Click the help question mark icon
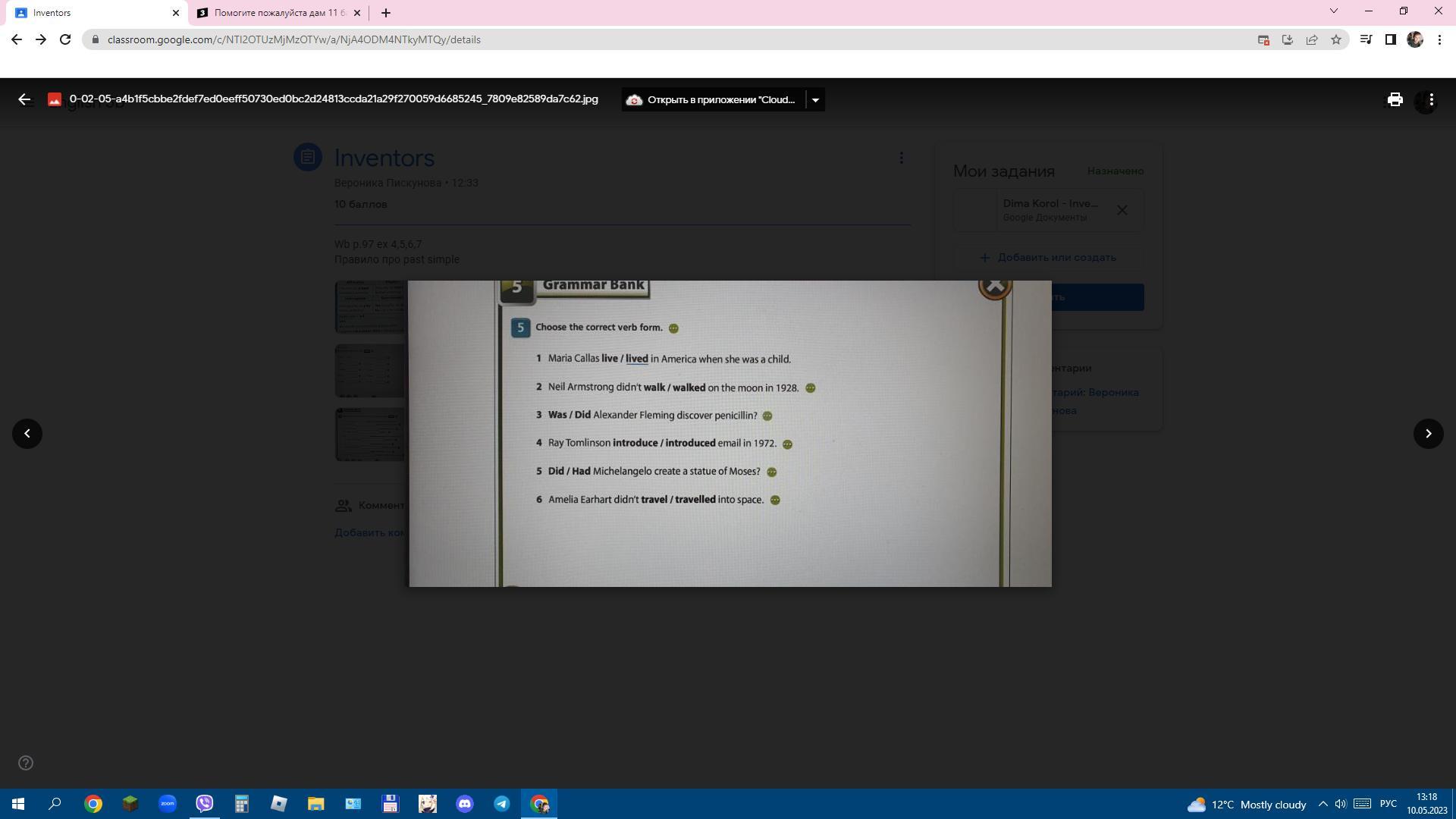This screenshot has height=819, width=1456. (x=26, y=763)
